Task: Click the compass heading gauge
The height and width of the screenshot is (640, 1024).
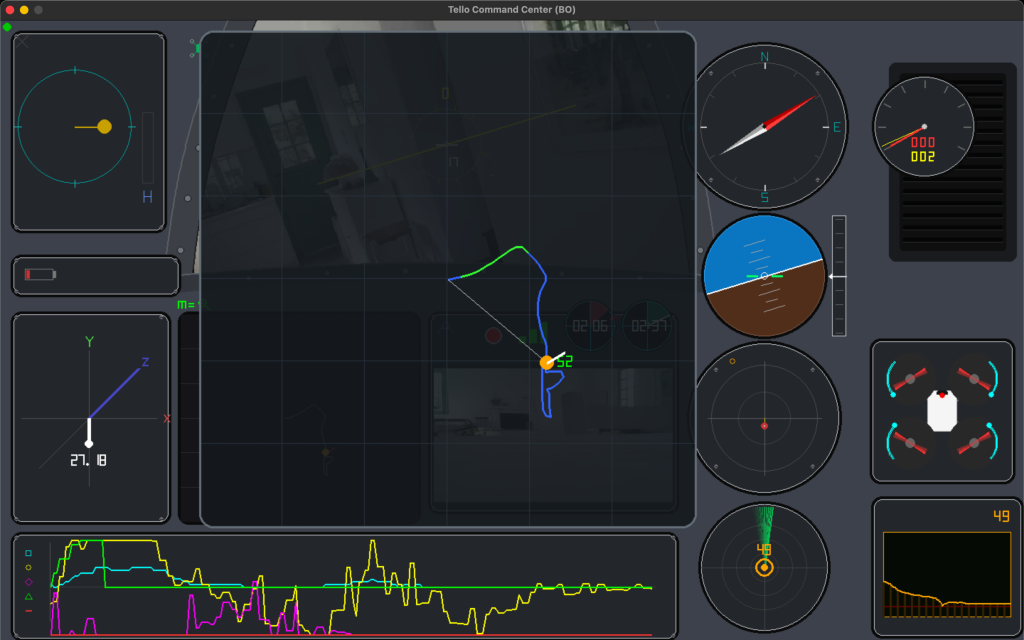Action: click(x=765, y=126)
